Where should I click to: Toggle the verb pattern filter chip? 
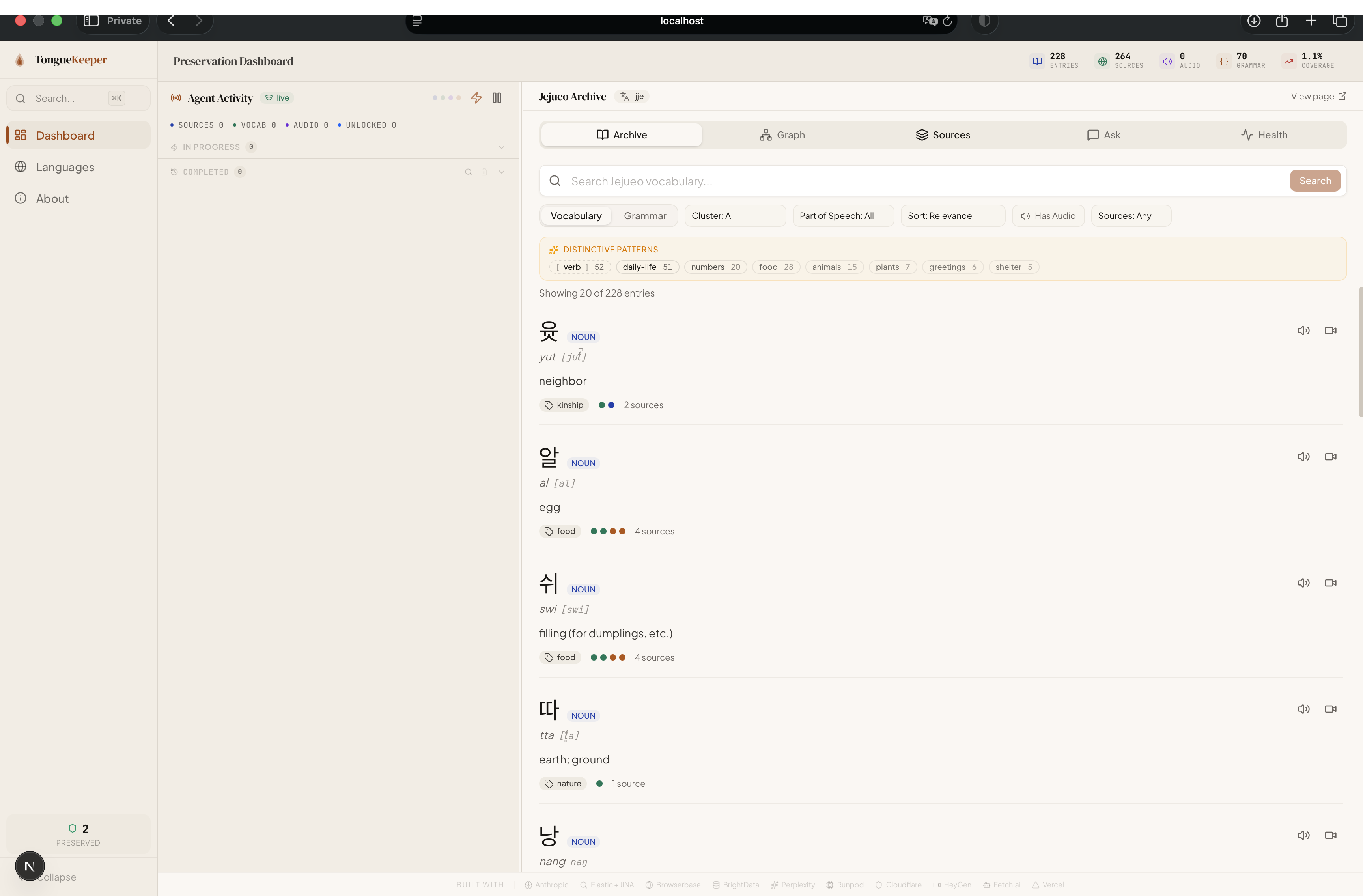580,267
